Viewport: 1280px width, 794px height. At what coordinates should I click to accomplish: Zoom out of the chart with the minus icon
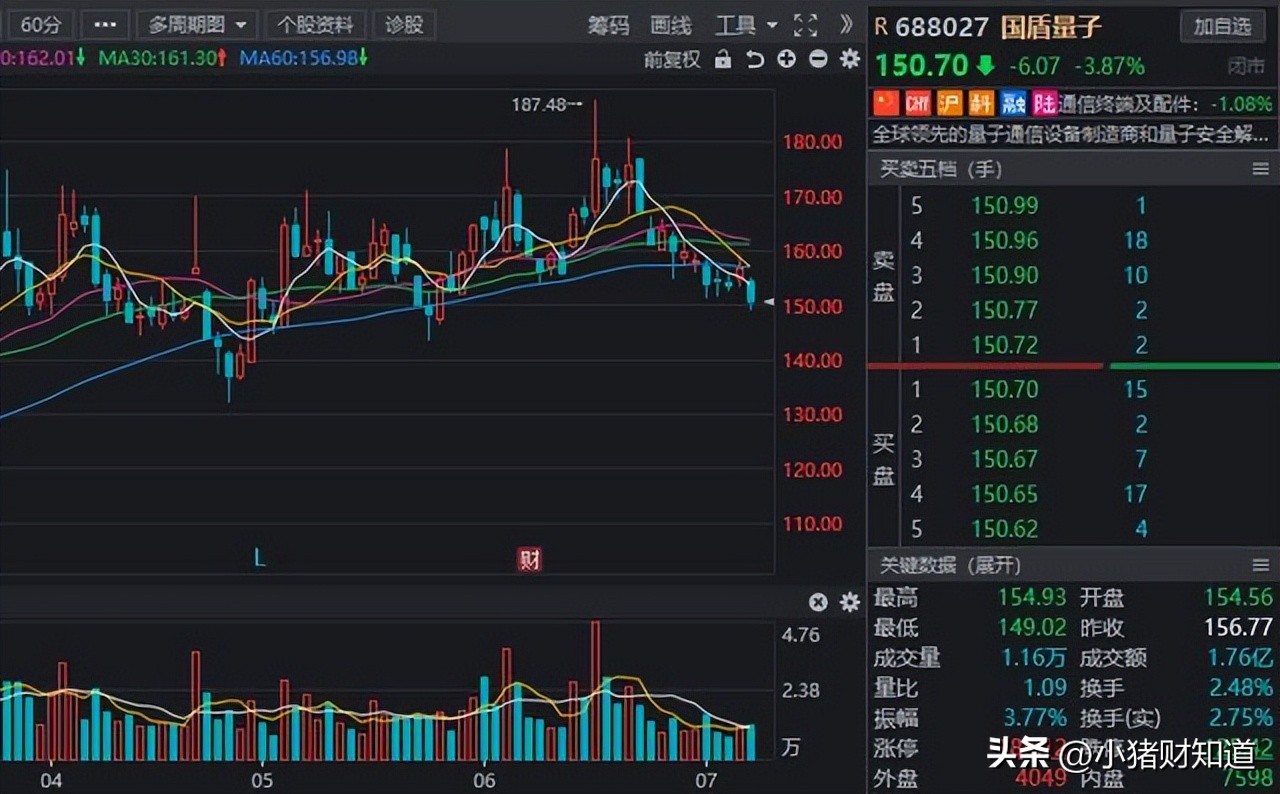point(817,60)
